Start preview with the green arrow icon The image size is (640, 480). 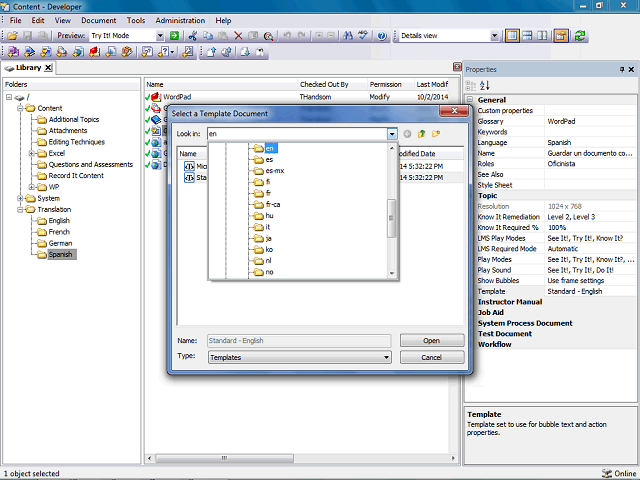[x=174, y=36]
